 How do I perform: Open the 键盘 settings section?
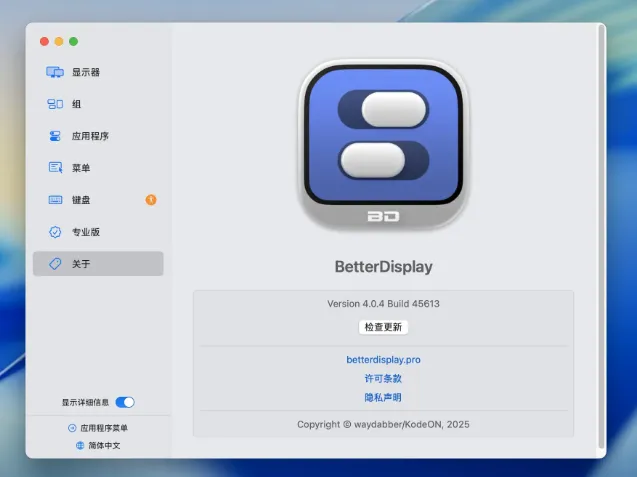point(98,199)
